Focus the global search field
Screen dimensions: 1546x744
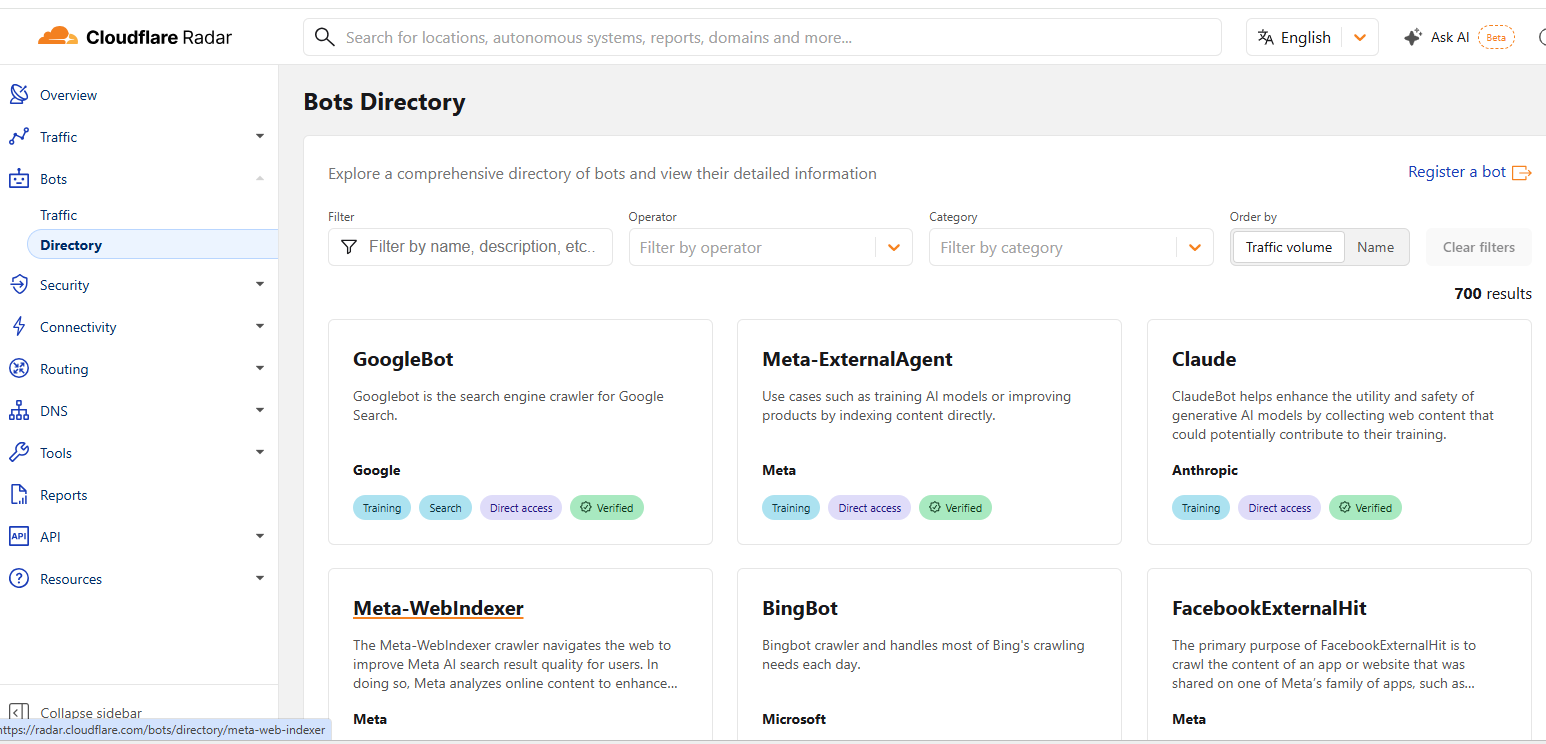762,37
